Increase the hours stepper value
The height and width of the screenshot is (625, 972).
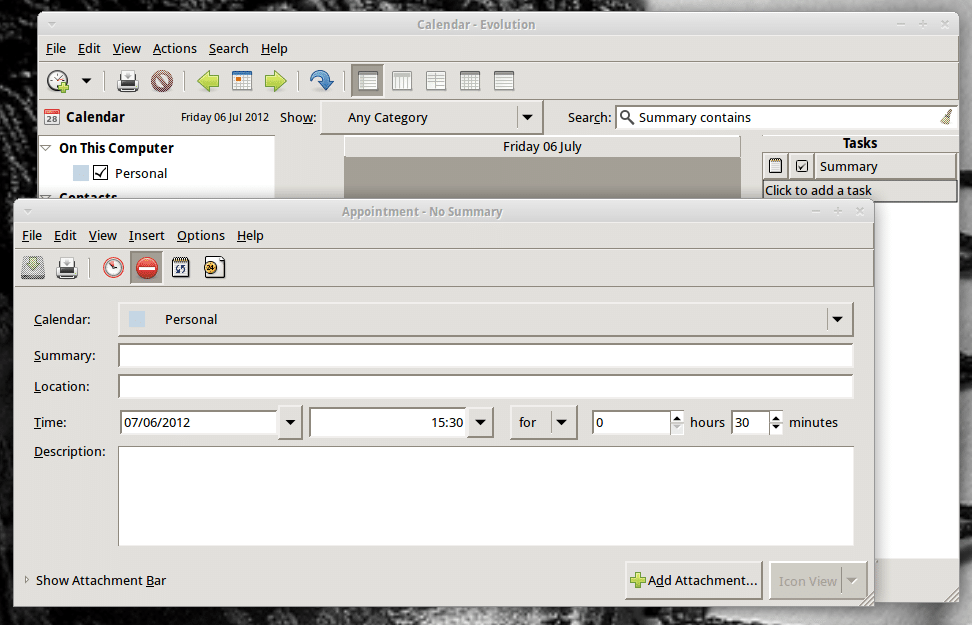tap(678, 417)
